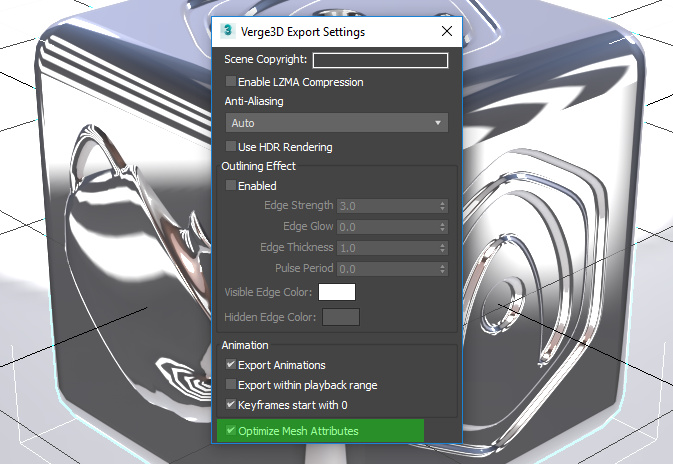Click the Animation group label
673x464 pixels.
click(245, 345)
